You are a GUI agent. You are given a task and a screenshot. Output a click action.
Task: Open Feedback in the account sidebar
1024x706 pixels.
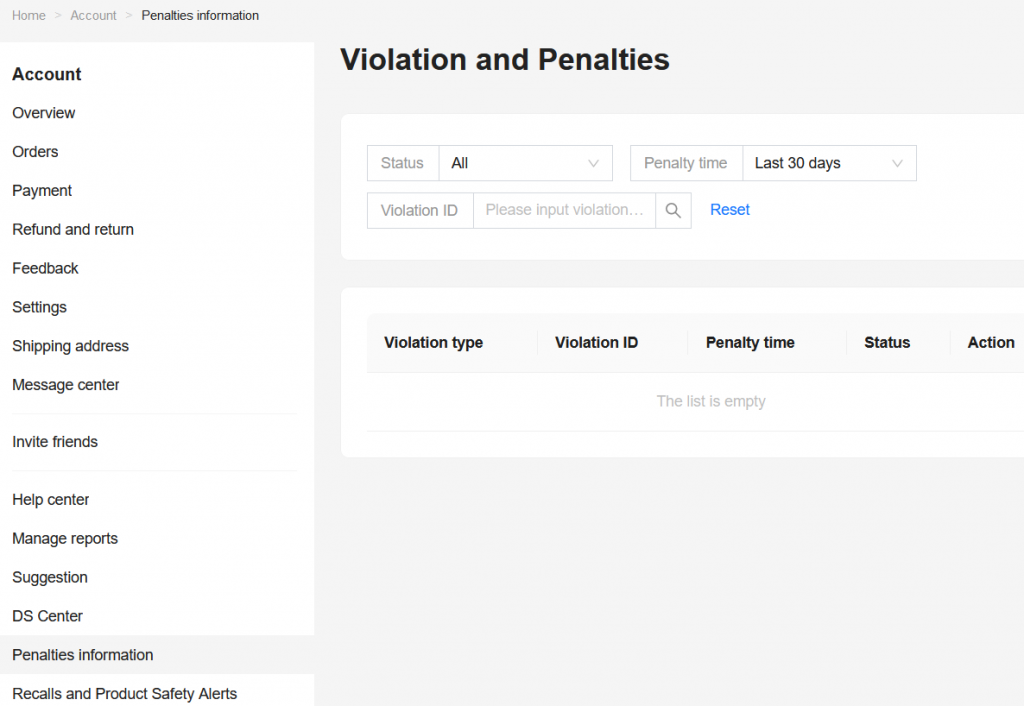45,268
